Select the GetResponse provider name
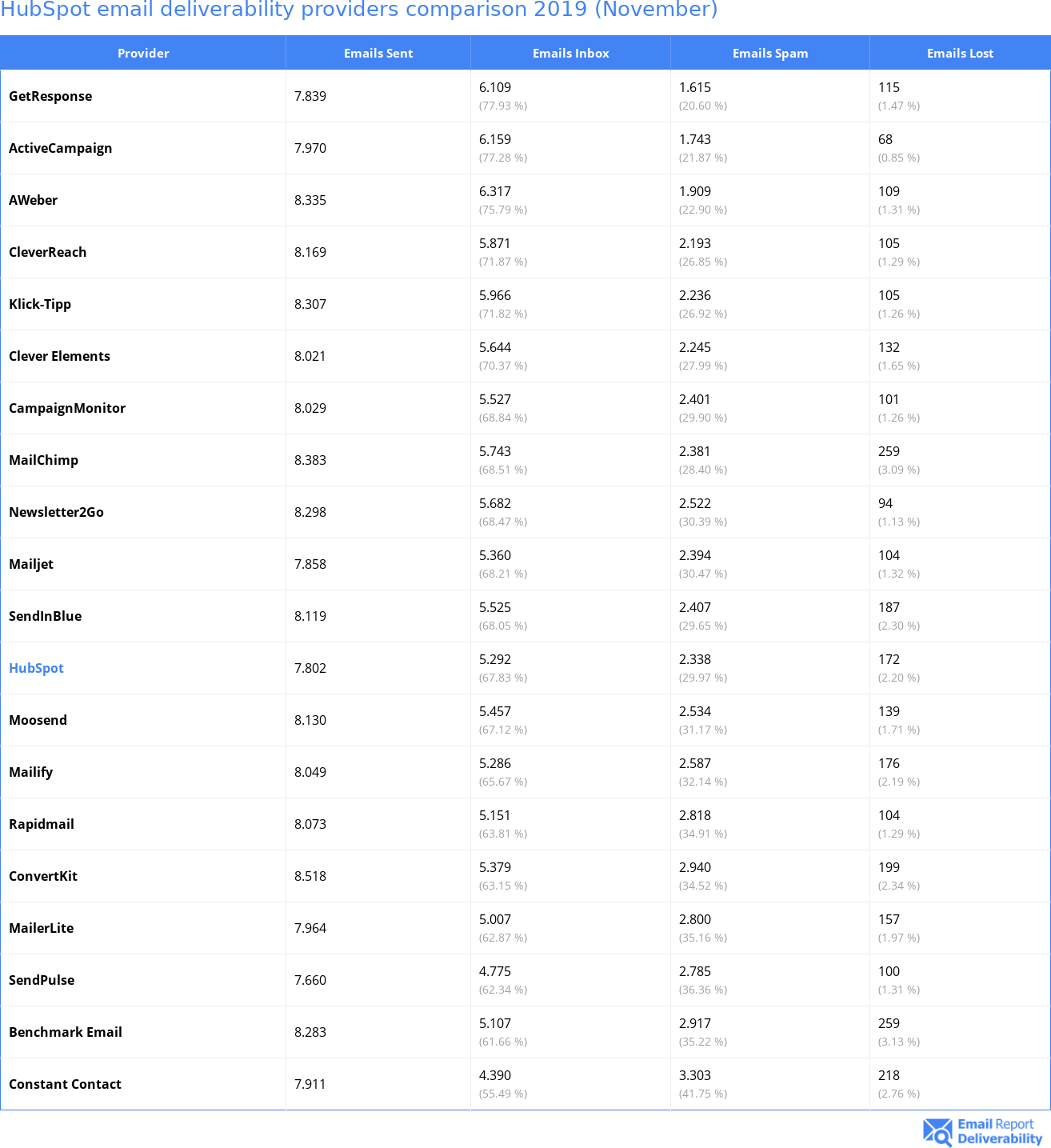This screenshot has width=1051, height=1148. [50, 96]
